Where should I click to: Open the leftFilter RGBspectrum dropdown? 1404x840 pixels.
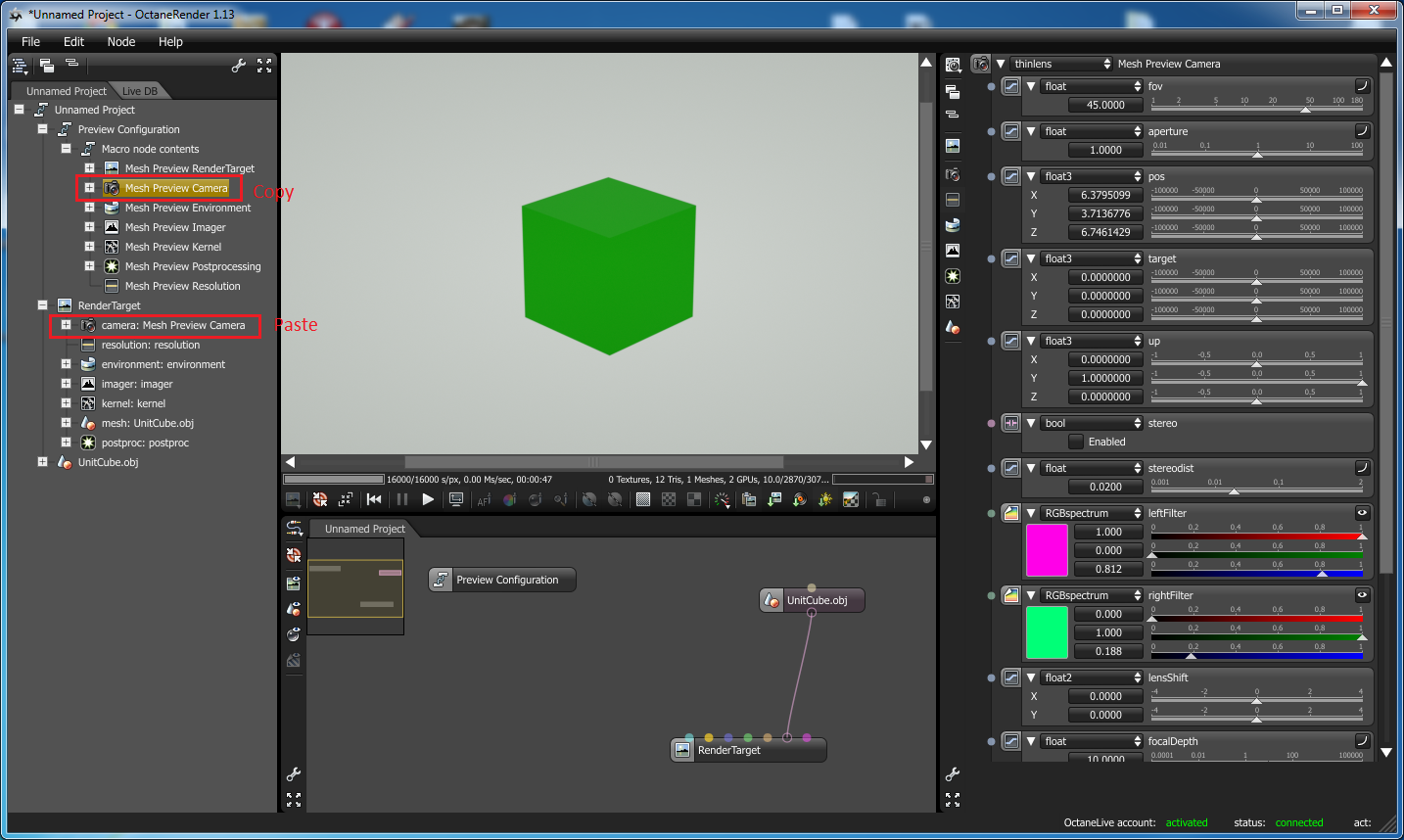point(1092,513)
